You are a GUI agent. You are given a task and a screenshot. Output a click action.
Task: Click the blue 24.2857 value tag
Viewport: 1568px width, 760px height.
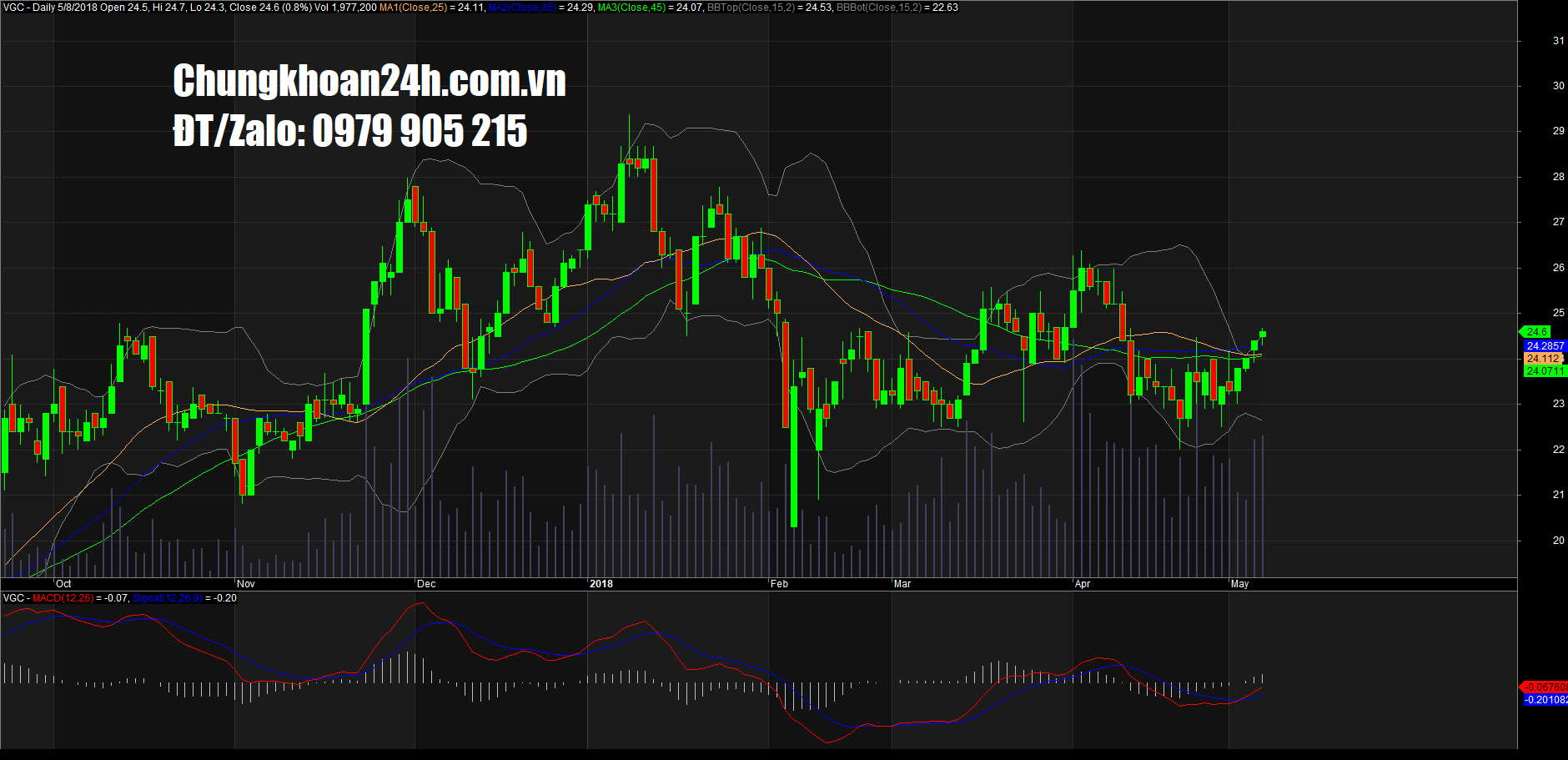point(1545,345)
